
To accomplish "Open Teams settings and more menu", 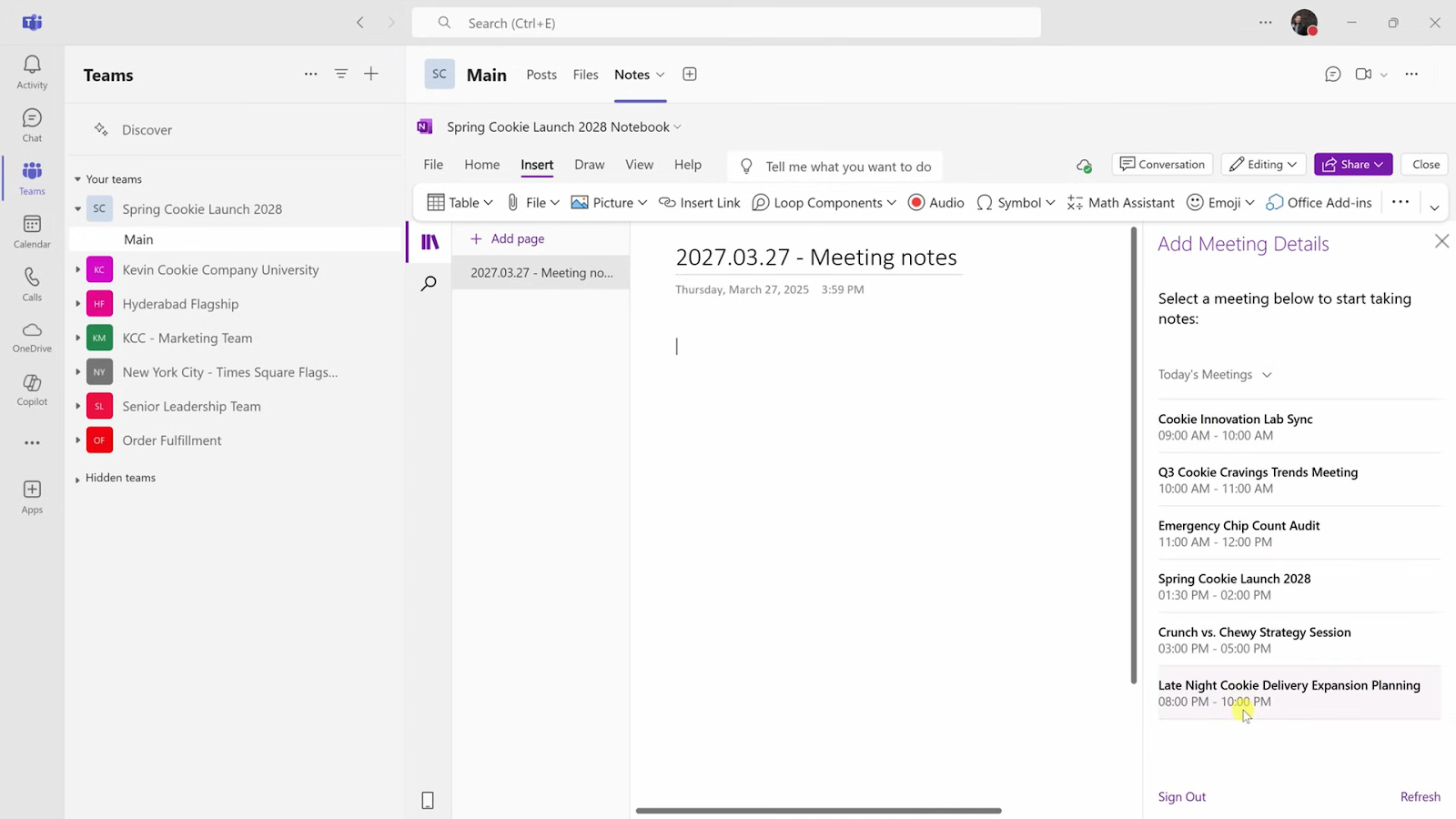I will point(1266,23).
